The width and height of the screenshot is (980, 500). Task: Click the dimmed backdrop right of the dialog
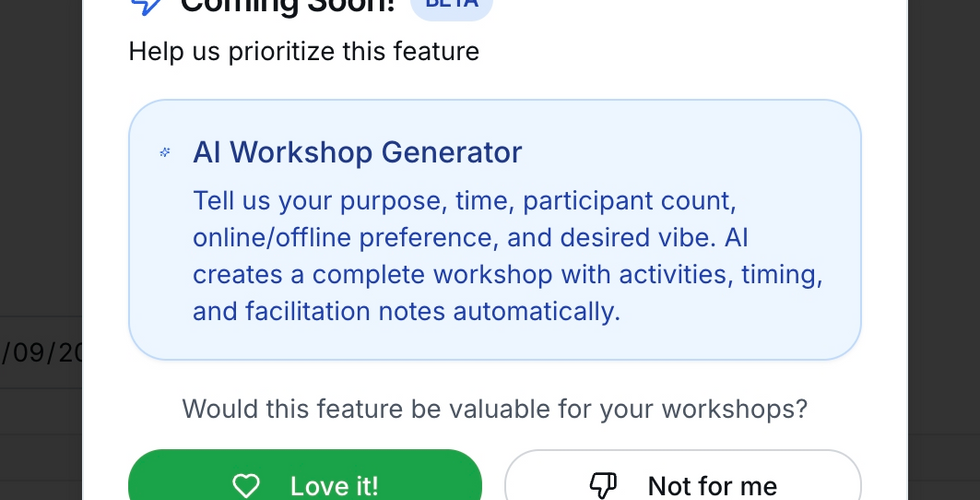coord(944,250)
